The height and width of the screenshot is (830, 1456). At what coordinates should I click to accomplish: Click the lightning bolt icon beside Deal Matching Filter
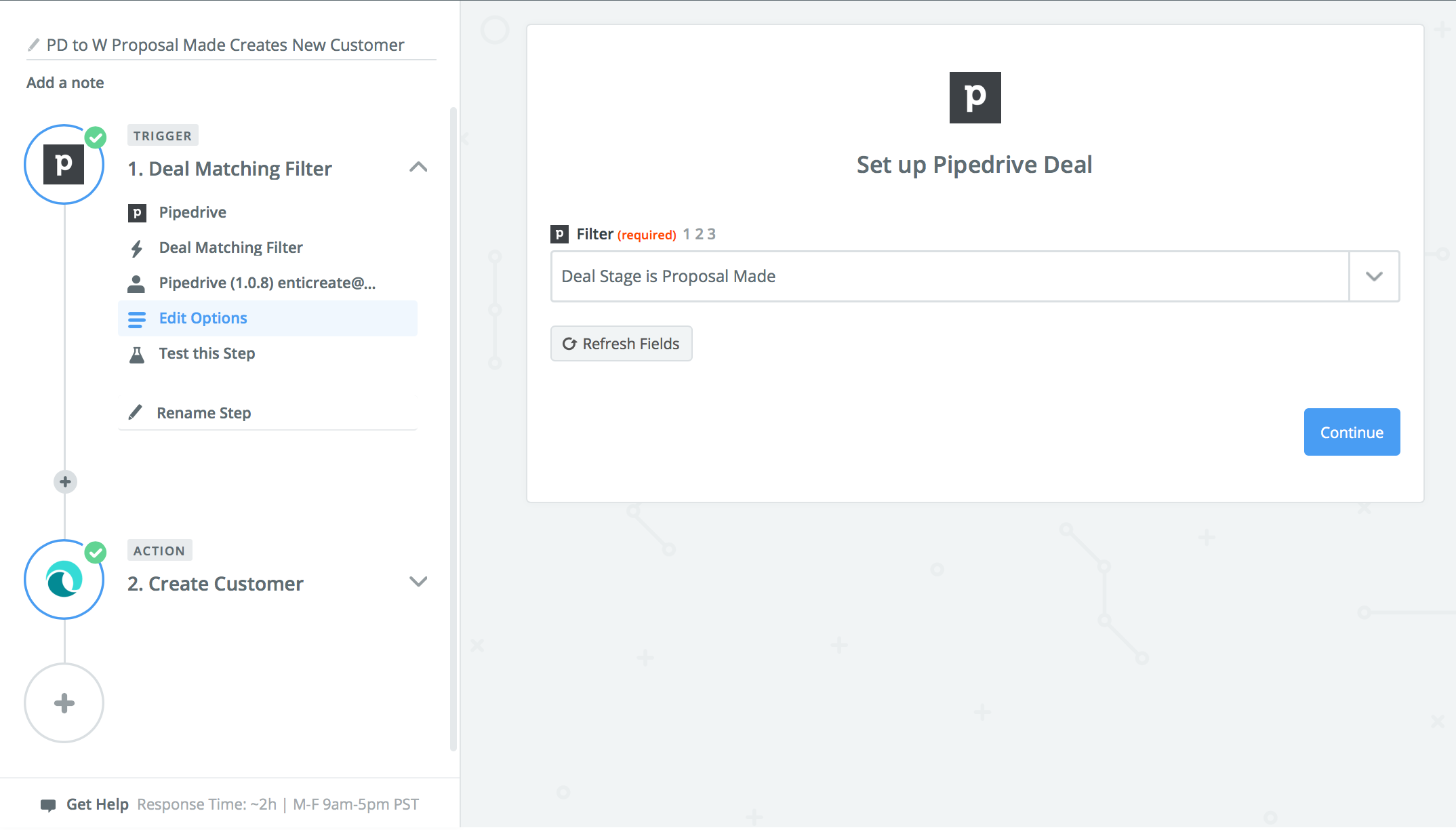coord(137,248)
